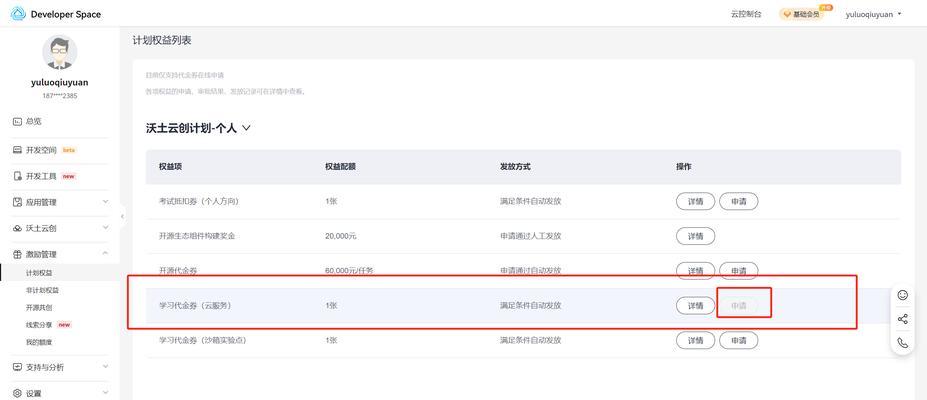Collapse the 激励管理 menu chevron

click(105, 254)
